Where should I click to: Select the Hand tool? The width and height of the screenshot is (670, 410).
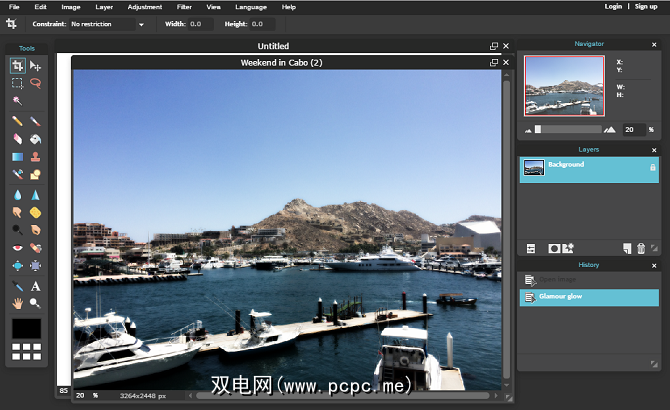(18, 304)
